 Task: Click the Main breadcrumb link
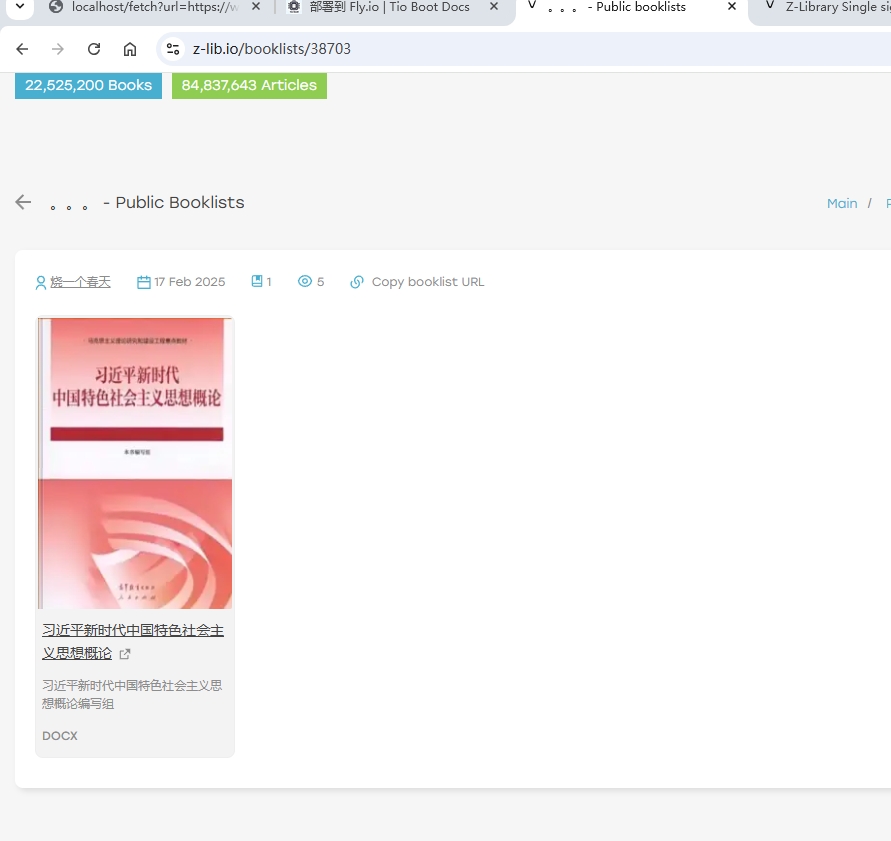pyautogui.click(x=842, y=203)
